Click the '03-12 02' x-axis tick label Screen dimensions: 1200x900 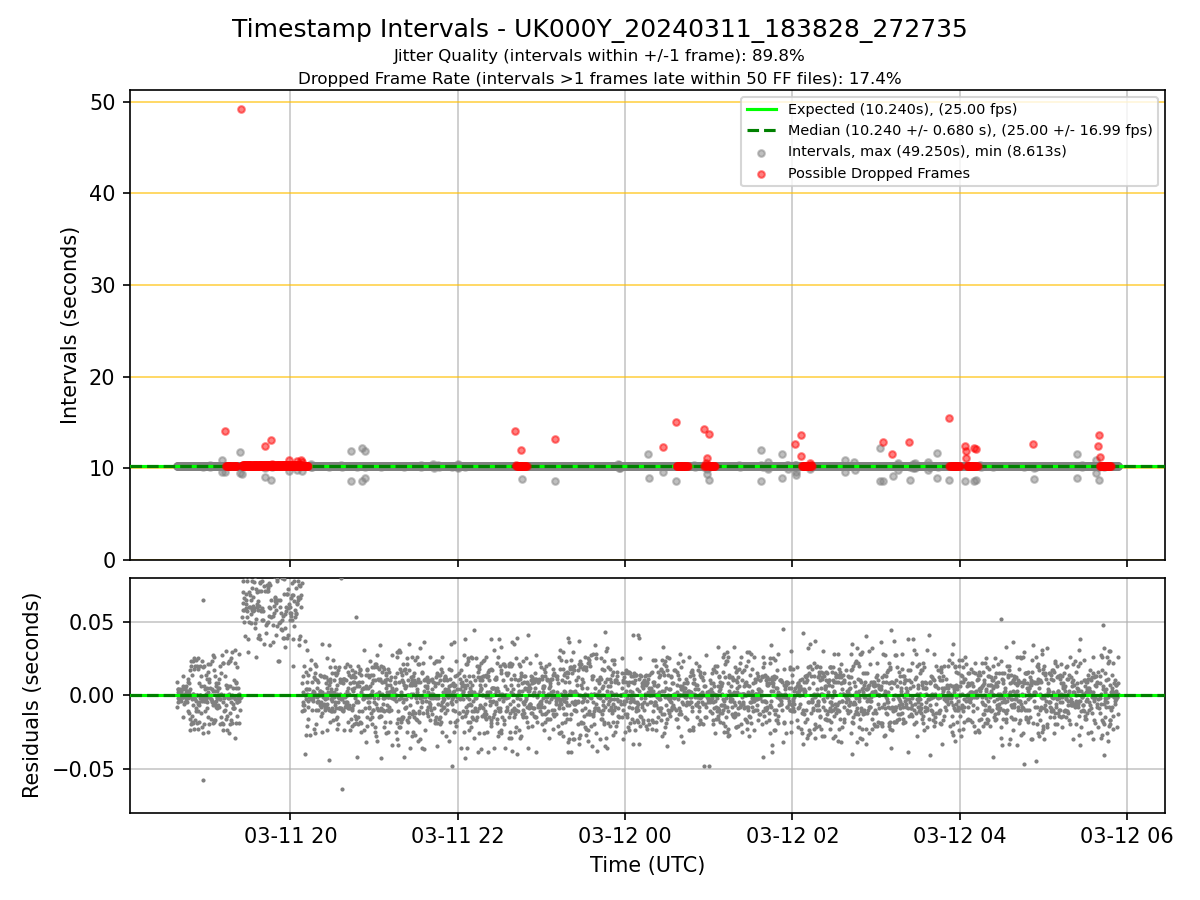pyautogui.click(x=792, y=834)
